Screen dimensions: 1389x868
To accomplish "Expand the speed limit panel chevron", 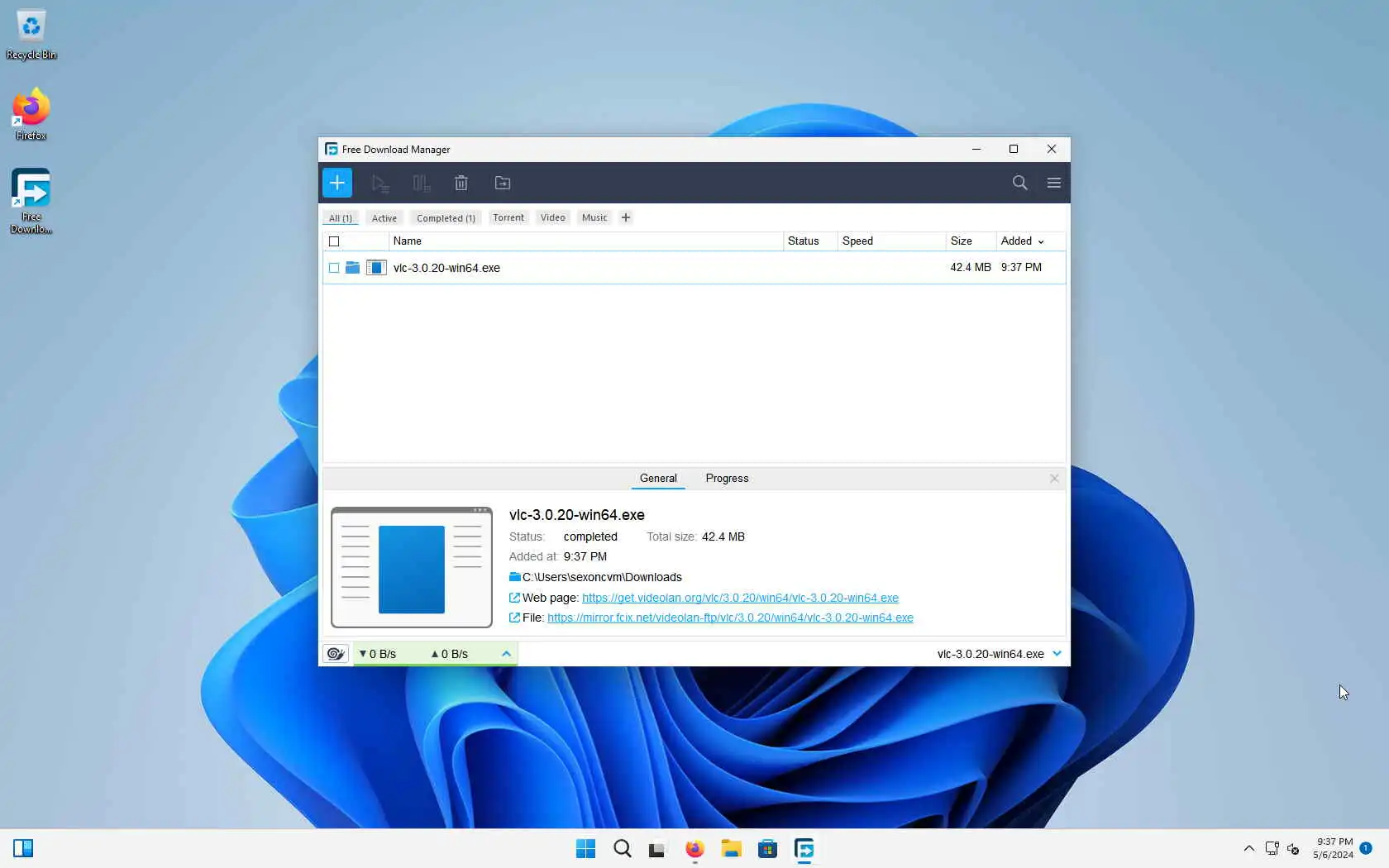I will point(506,654).
